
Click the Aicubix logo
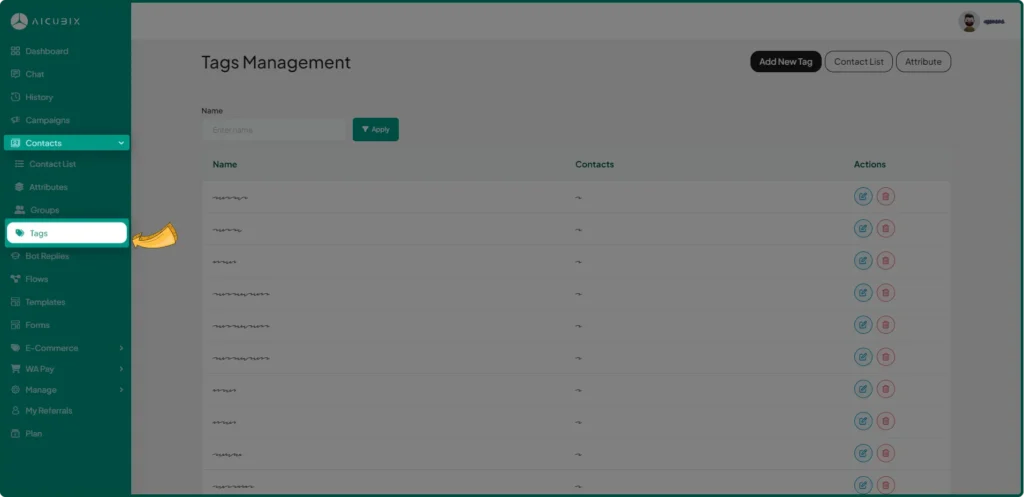[x=48, y=21]
